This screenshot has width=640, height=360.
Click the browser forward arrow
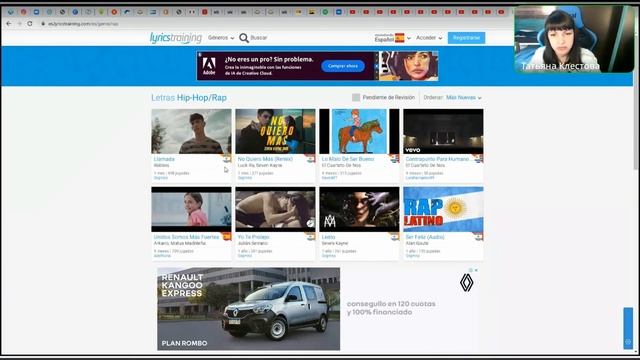coord(19,24)
